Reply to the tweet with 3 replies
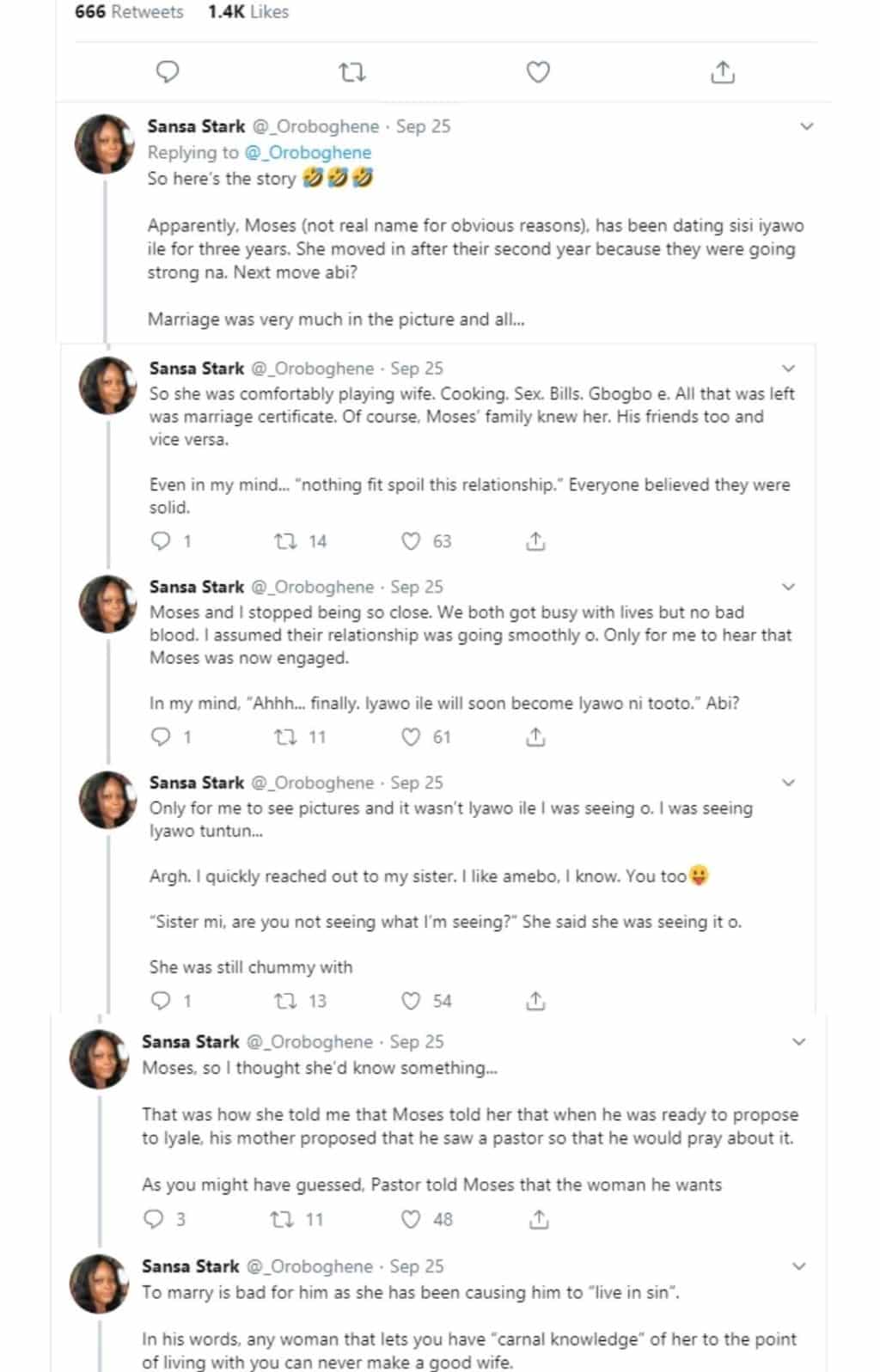The image size is (880, 1372). [153, 1219]
